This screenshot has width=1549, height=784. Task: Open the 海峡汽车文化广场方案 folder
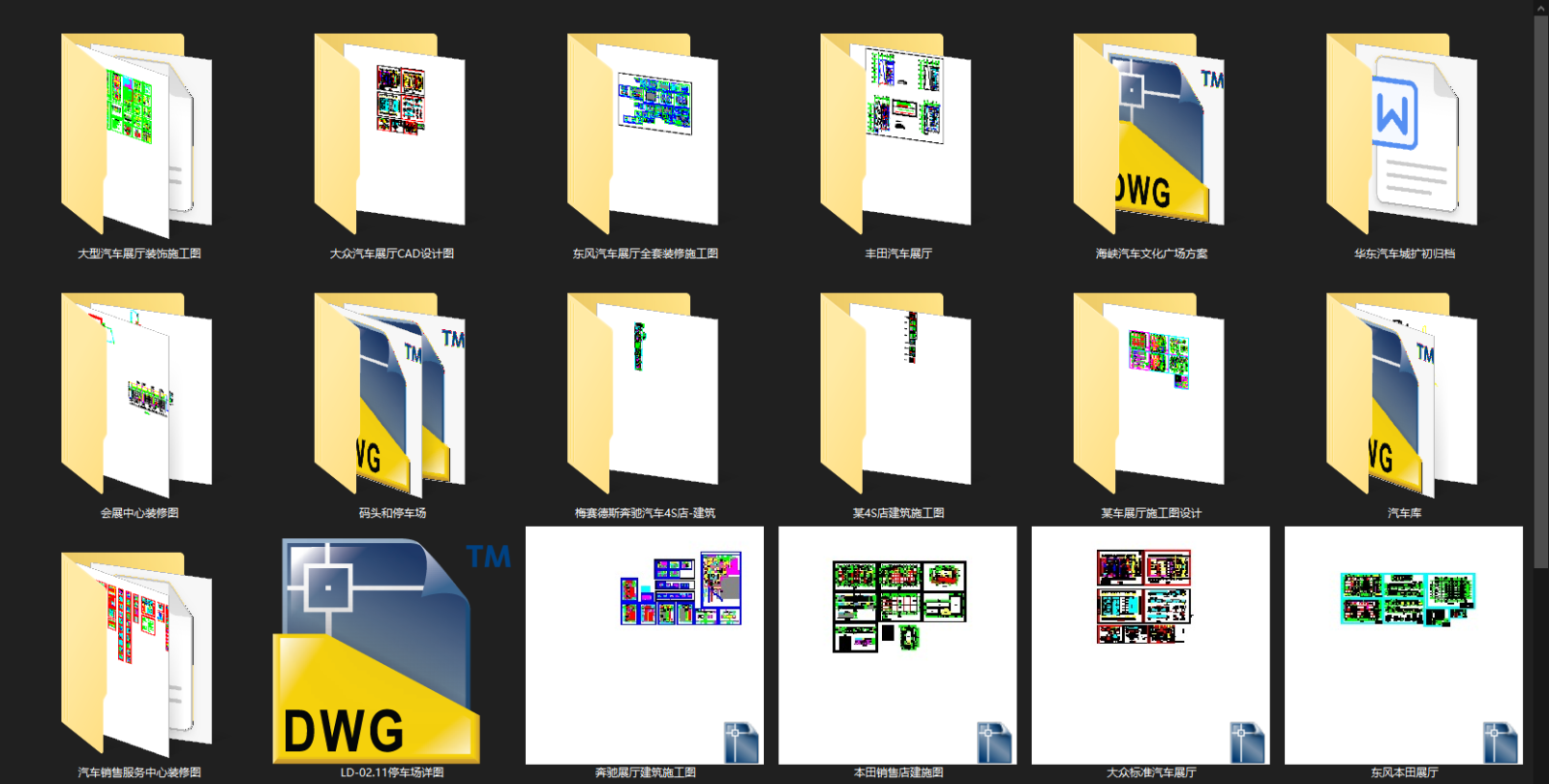(1149, 136)
